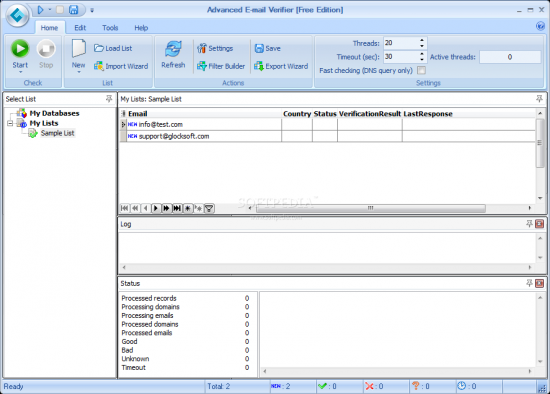
Task: Pin the Log panel
Action: point(529,223)
